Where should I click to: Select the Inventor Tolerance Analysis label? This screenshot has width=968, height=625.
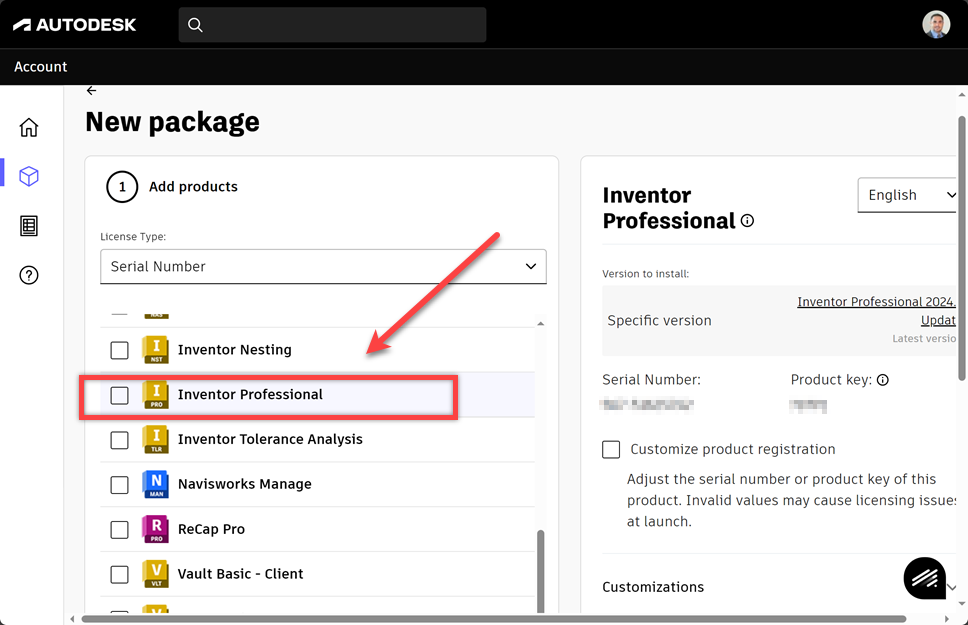(x=270, y=439)
